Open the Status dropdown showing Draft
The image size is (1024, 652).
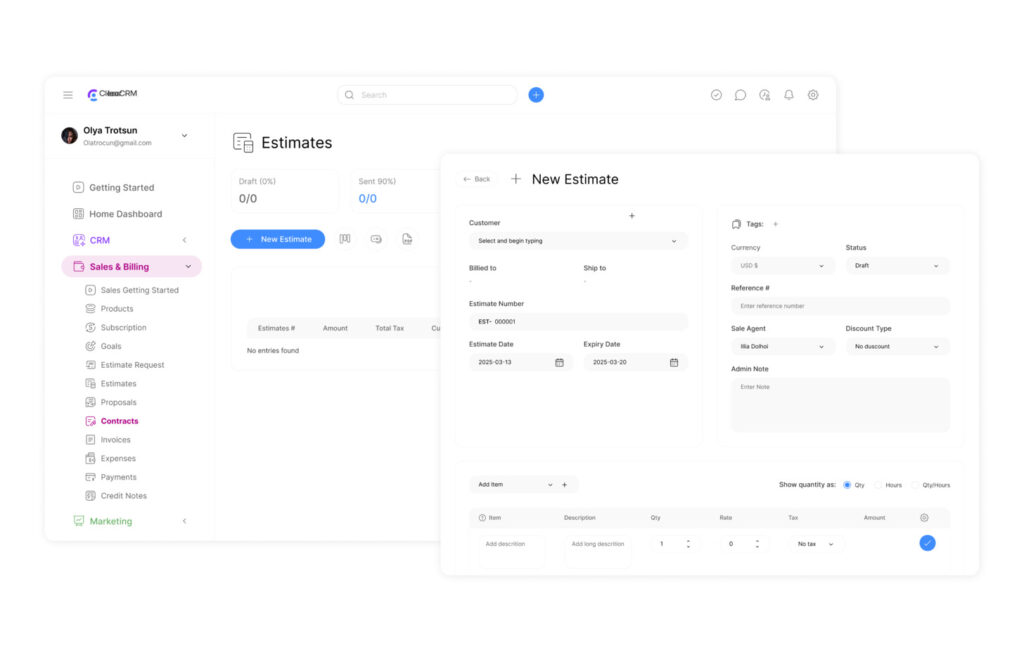(897, 266)
